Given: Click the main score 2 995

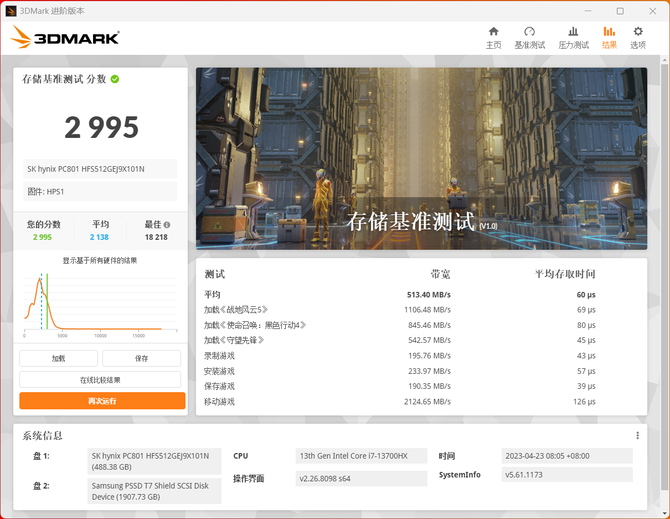Looking at the screenshot, I should [102, 127].
